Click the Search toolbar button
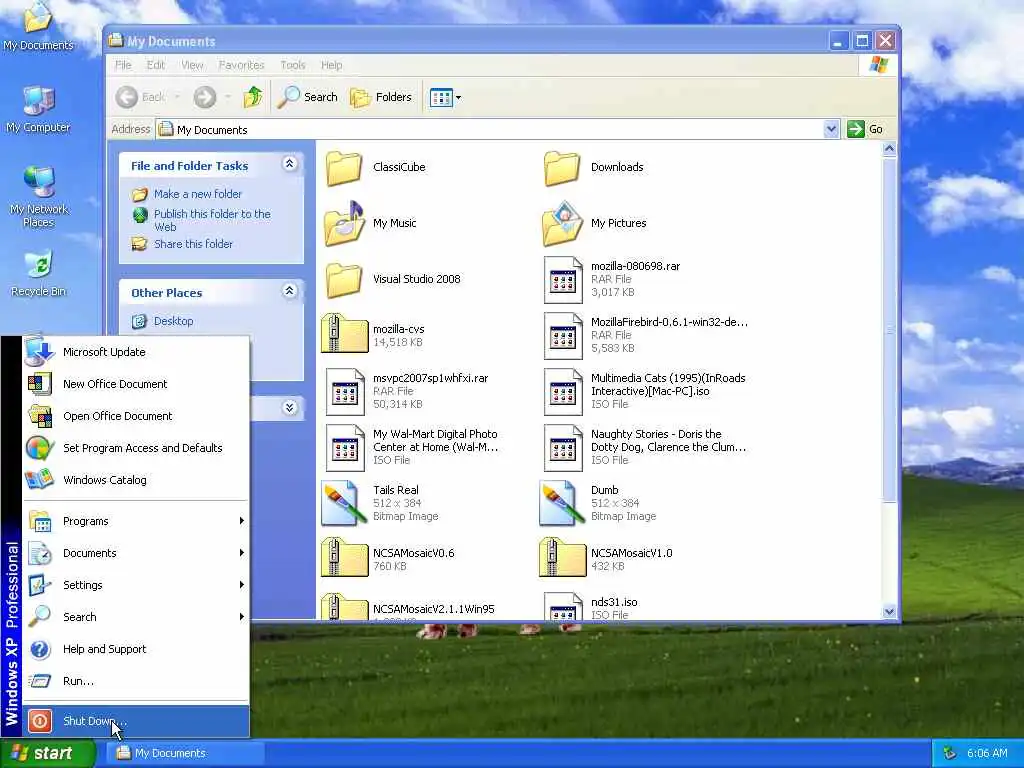1024x768 pixels. [x=308, y=97]
